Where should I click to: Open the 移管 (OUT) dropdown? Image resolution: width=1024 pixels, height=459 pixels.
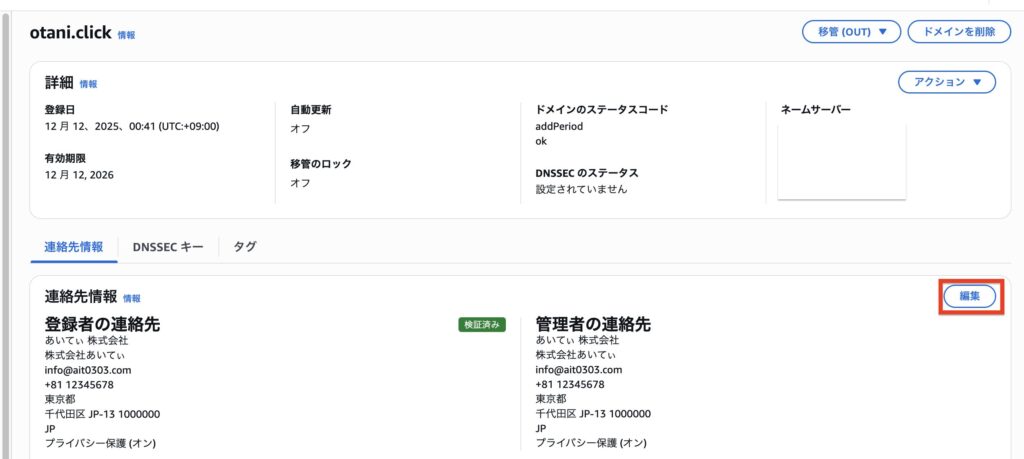pos(851,32)
